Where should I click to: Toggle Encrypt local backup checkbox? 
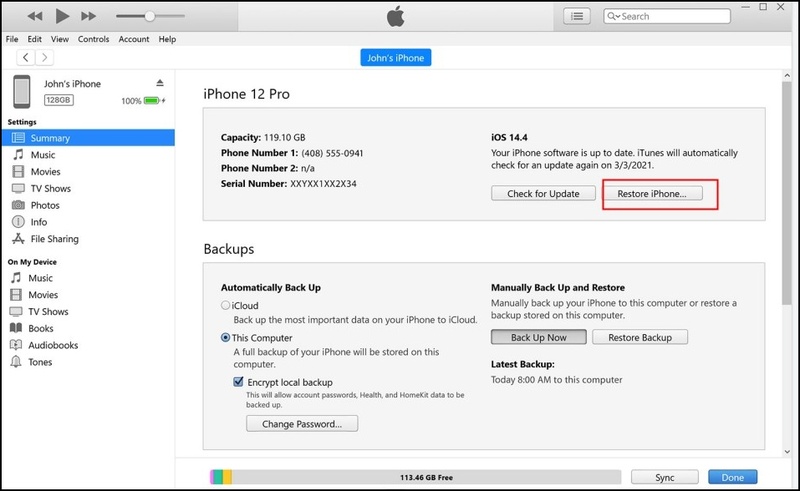pyautogui.click(x=238, y=382)
